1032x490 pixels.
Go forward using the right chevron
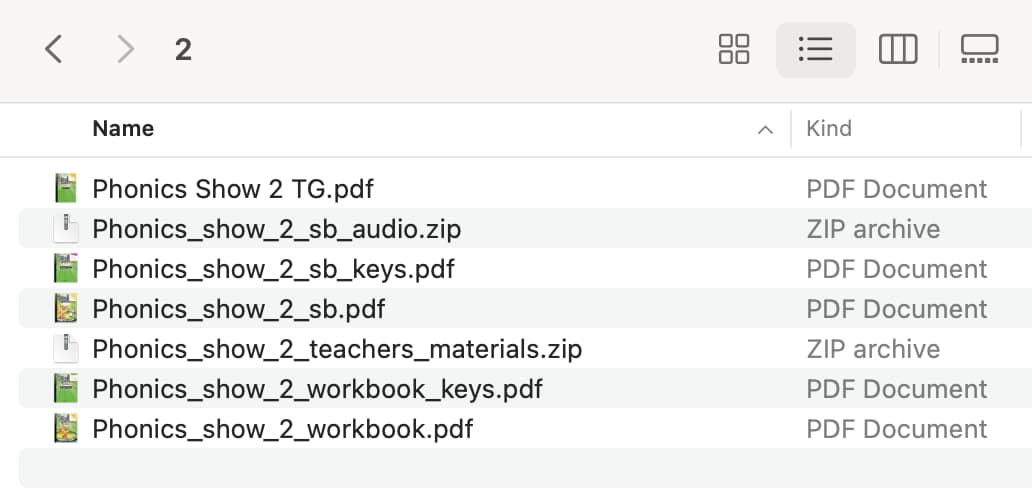pos(125,49)
